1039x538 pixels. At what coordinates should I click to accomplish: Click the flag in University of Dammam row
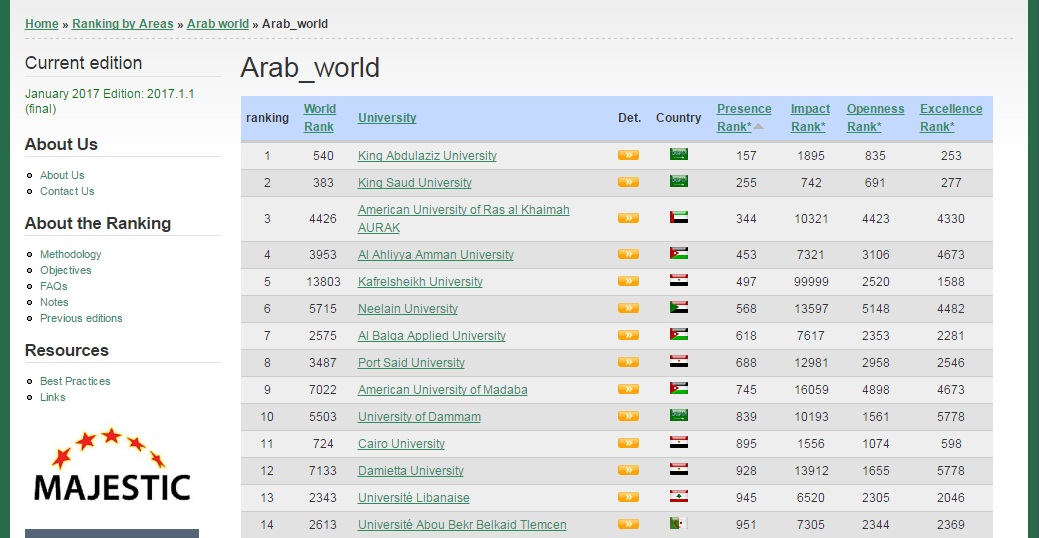(x=679, y=415)
